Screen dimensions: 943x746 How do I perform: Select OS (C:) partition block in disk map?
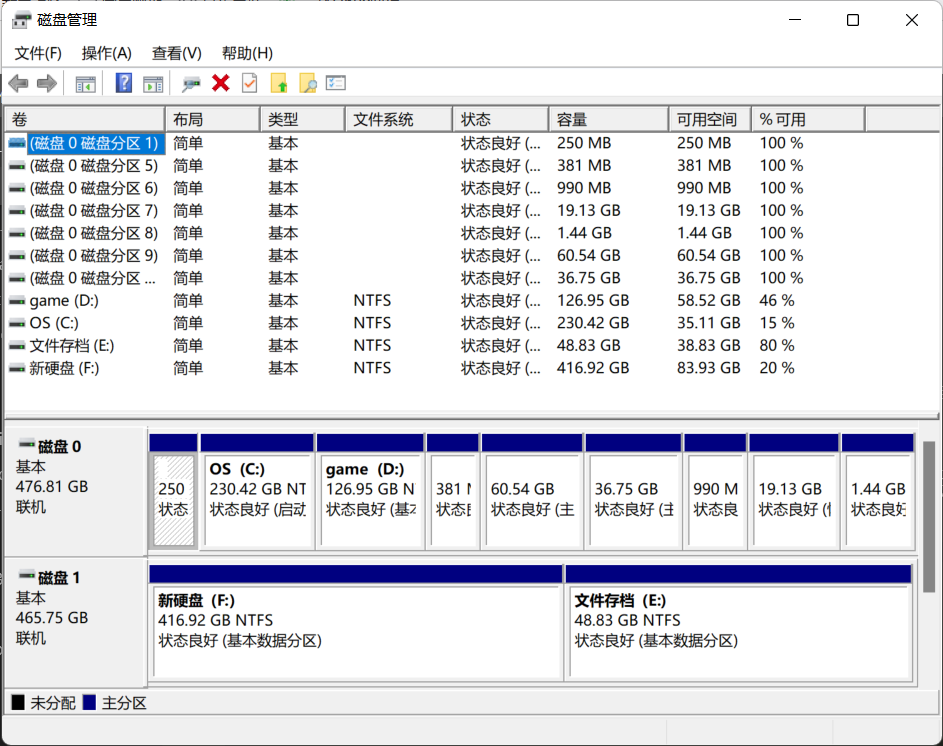(257, 501)
